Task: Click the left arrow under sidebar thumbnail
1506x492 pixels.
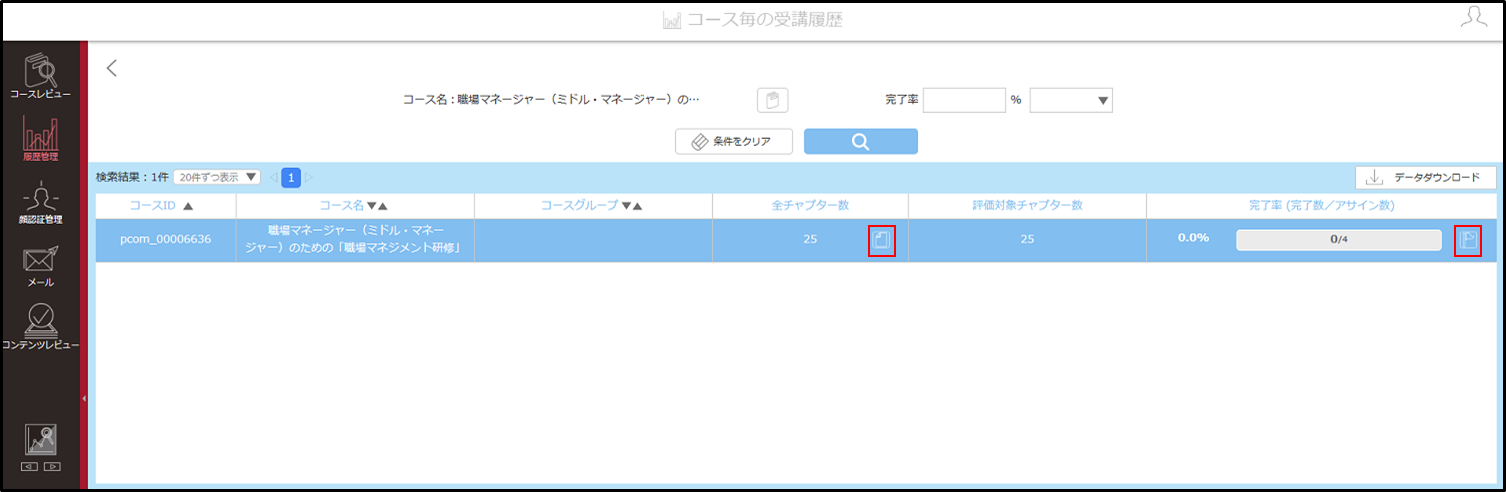Action: tap(31, 466)
